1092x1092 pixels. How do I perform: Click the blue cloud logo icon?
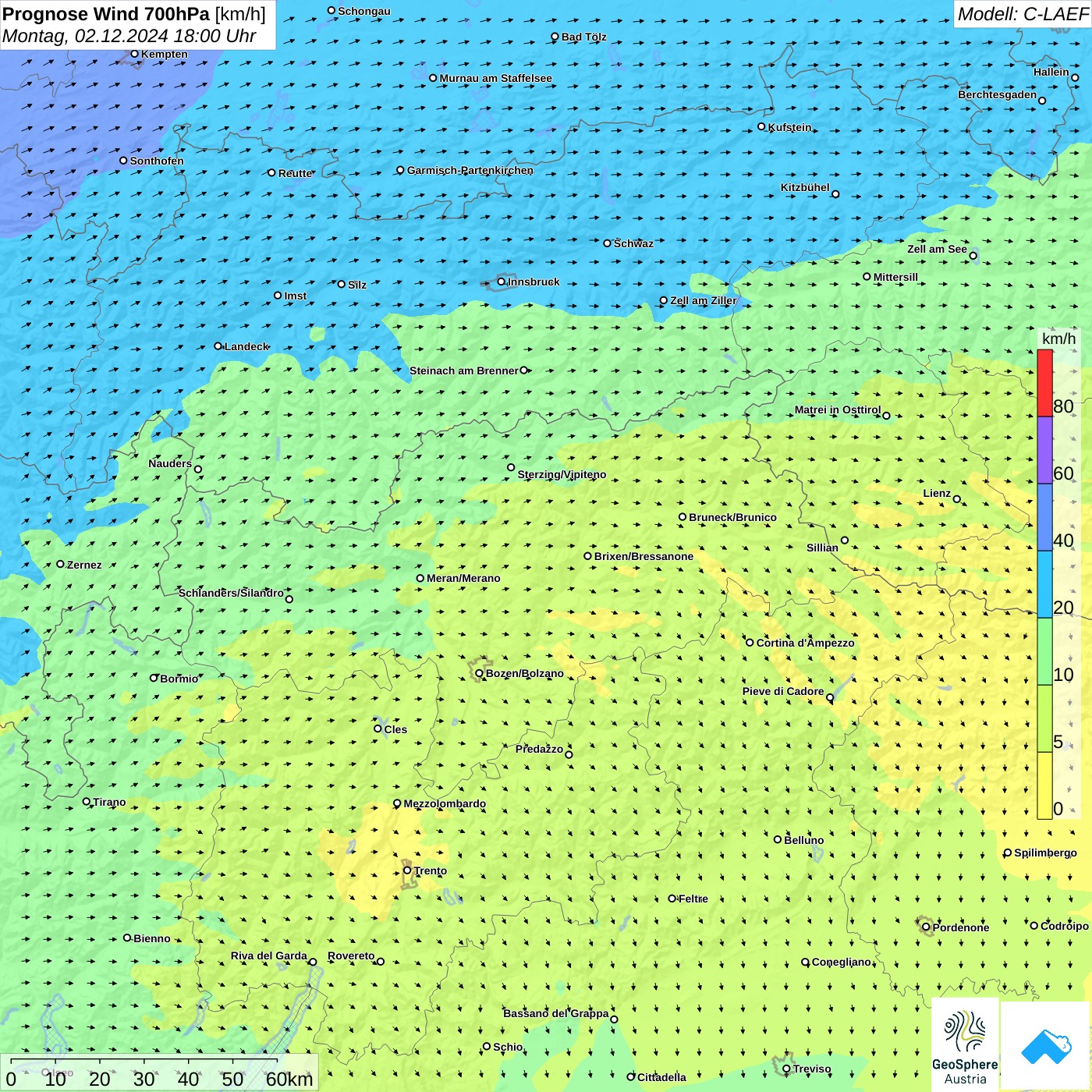point(1046,1045)
